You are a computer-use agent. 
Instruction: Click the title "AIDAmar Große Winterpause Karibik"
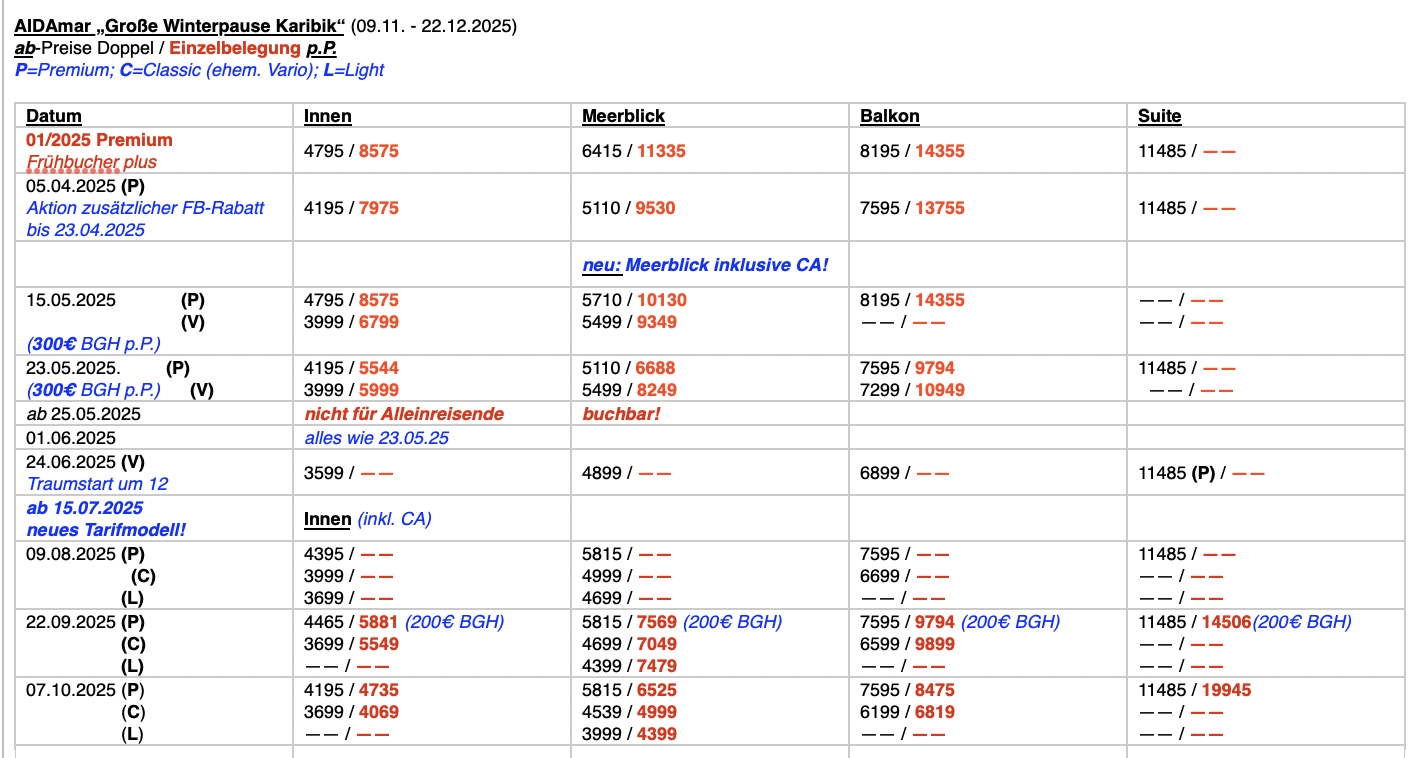(180, 26)
